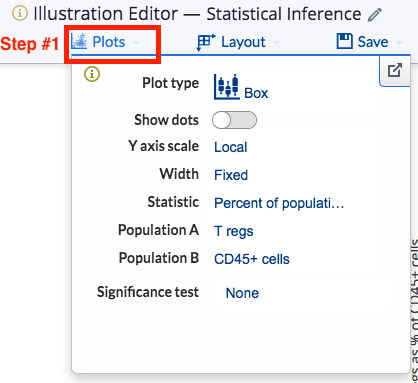Screen dimensions: 418x383
Task: Select Population A value T regs
Action: point(234,231)
